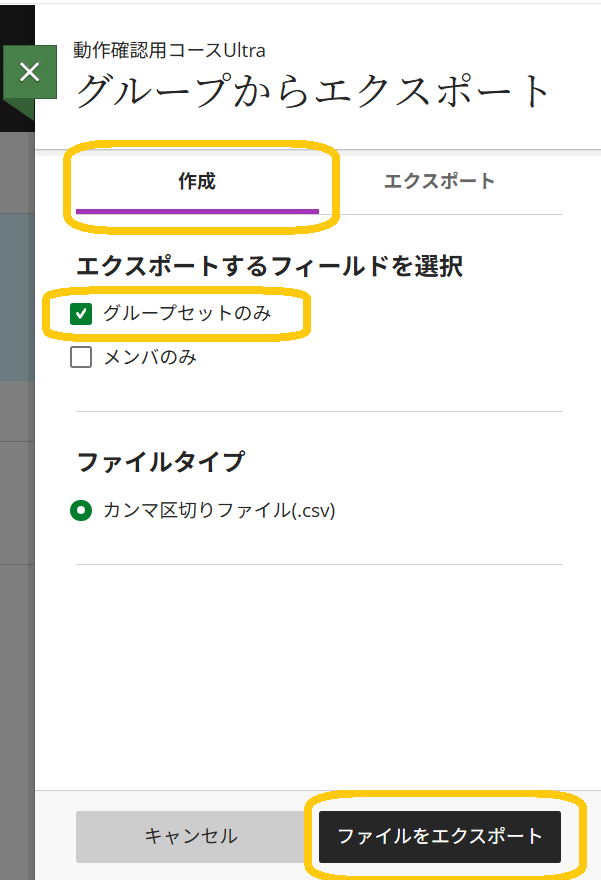Screen dimensions: 601x880
Task: Click the メンバのみ label text
Action: (x=150, y=357)
